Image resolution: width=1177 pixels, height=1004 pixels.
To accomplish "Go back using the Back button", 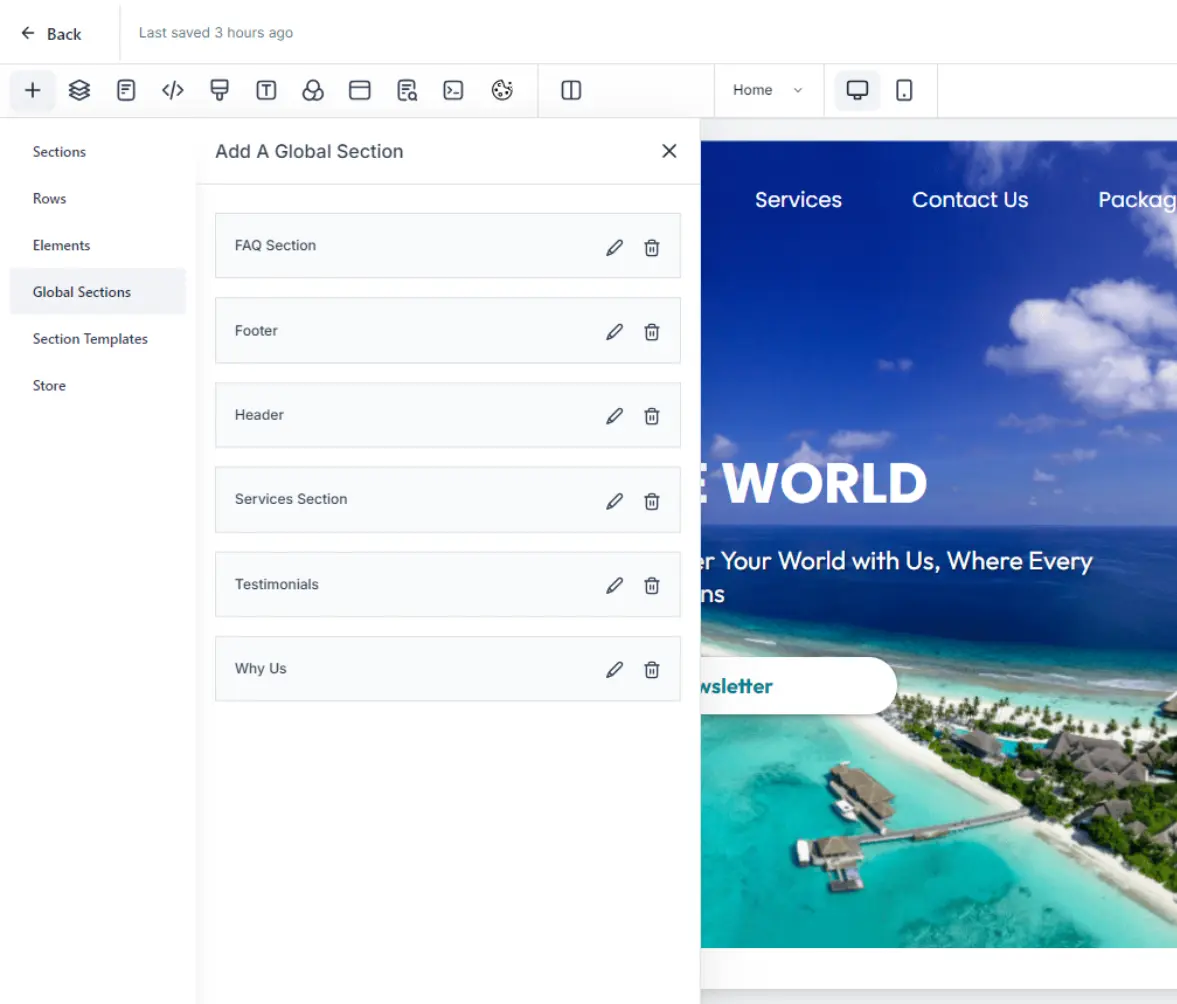I will (x=52, y=34).
